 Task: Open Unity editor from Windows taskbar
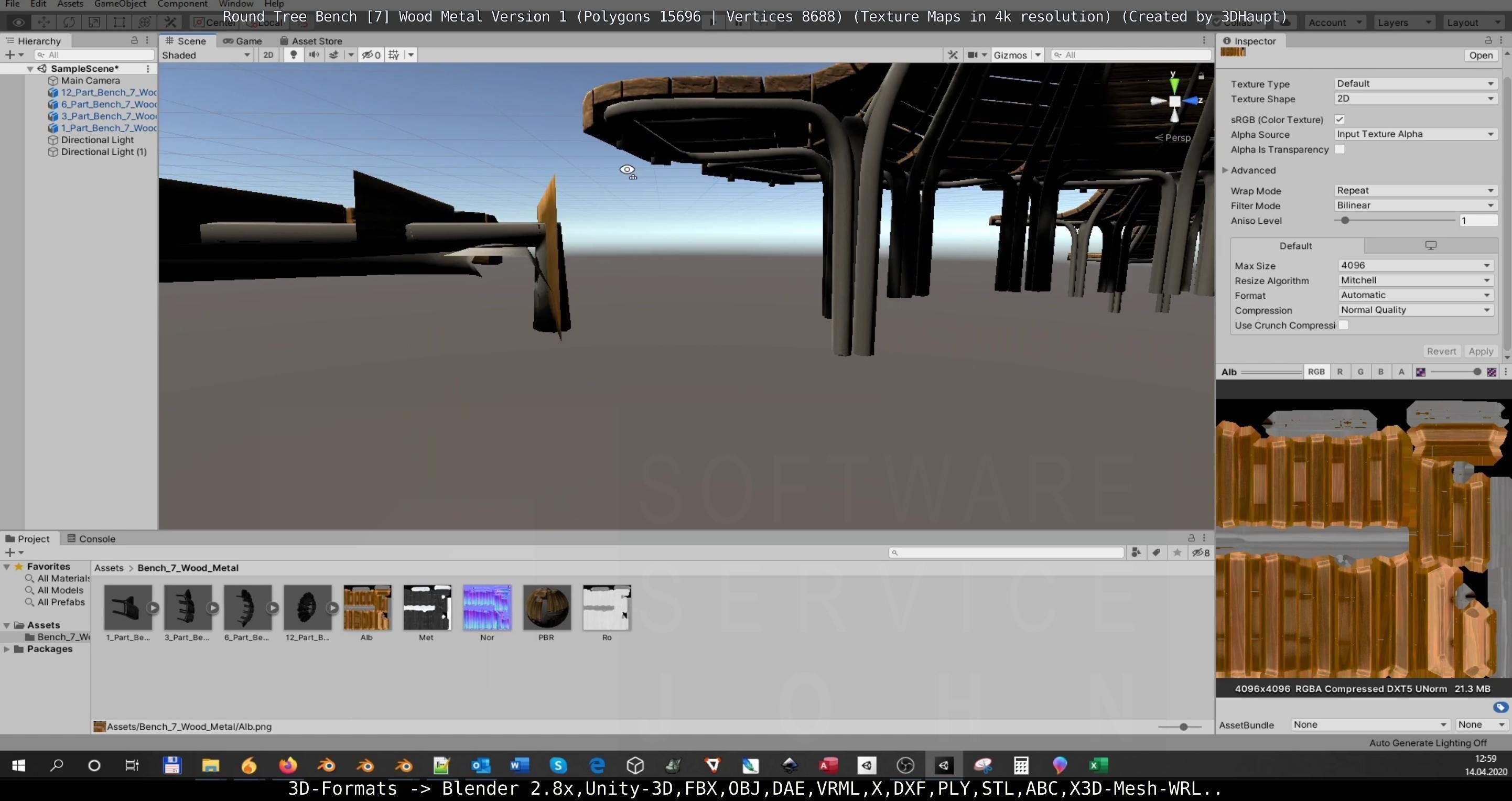(x=944, y=765)
